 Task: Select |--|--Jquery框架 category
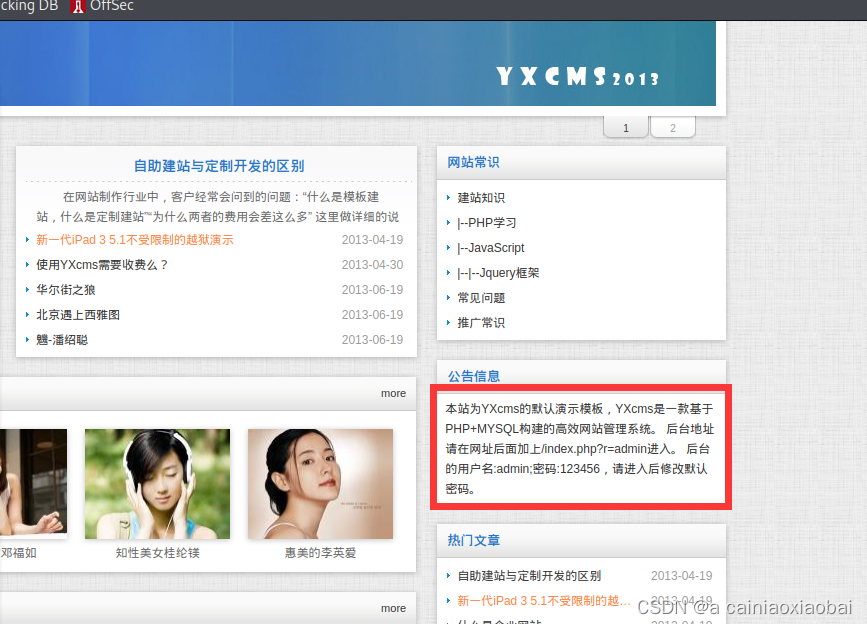[498, 272]
